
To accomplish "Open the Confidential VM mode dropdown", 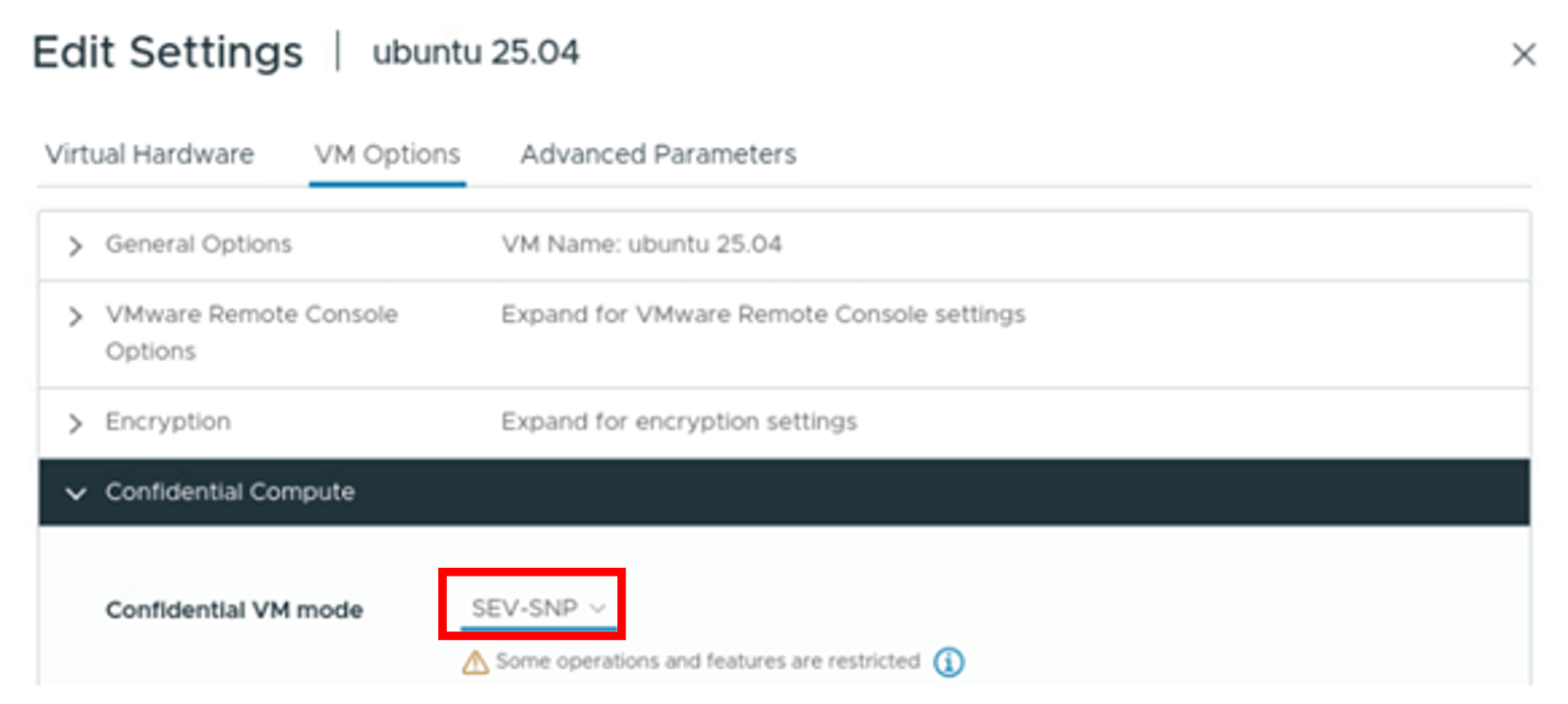I will (x=534, y=608).
